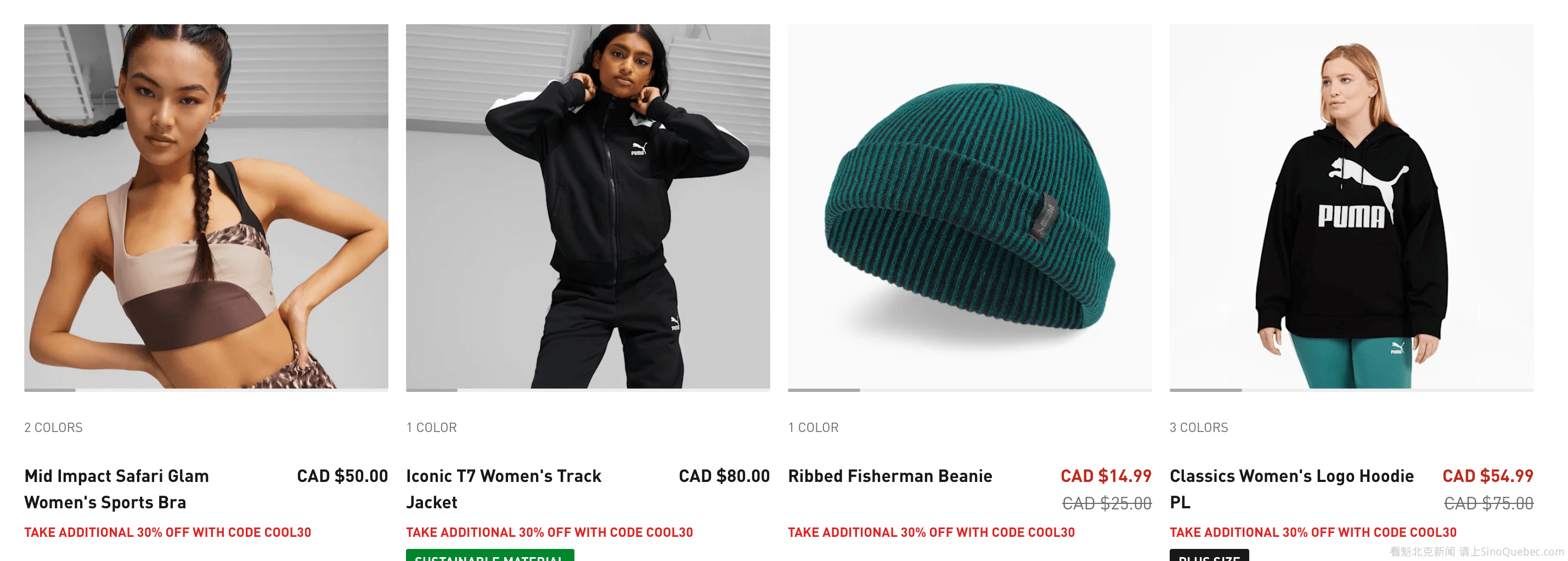This screenshot has width=1568, height=561.
Task: Click the 2 COLORS label for the sports bra
Action: coord(54,428)
